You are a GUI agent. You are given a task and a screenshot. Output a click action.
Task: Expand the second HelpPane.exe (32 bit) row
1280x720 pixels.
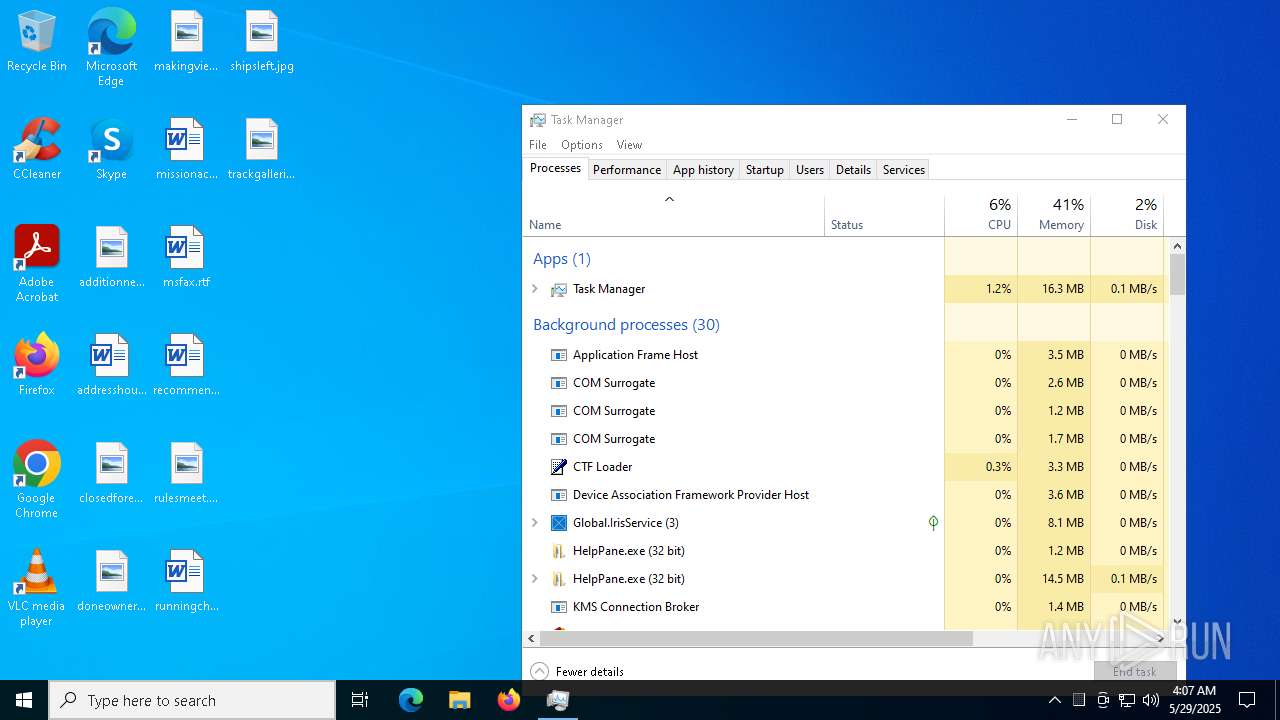(535, 579)
